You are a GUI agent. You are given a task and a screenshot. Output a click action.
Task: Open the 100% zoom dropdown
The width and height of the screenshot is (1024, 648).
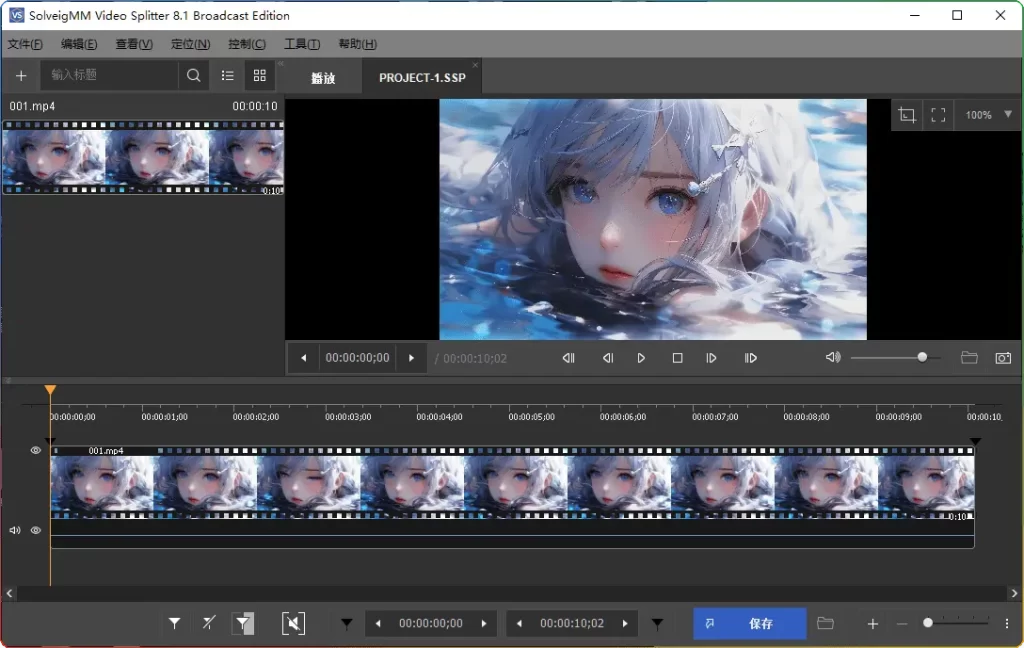tap(987, 115)
